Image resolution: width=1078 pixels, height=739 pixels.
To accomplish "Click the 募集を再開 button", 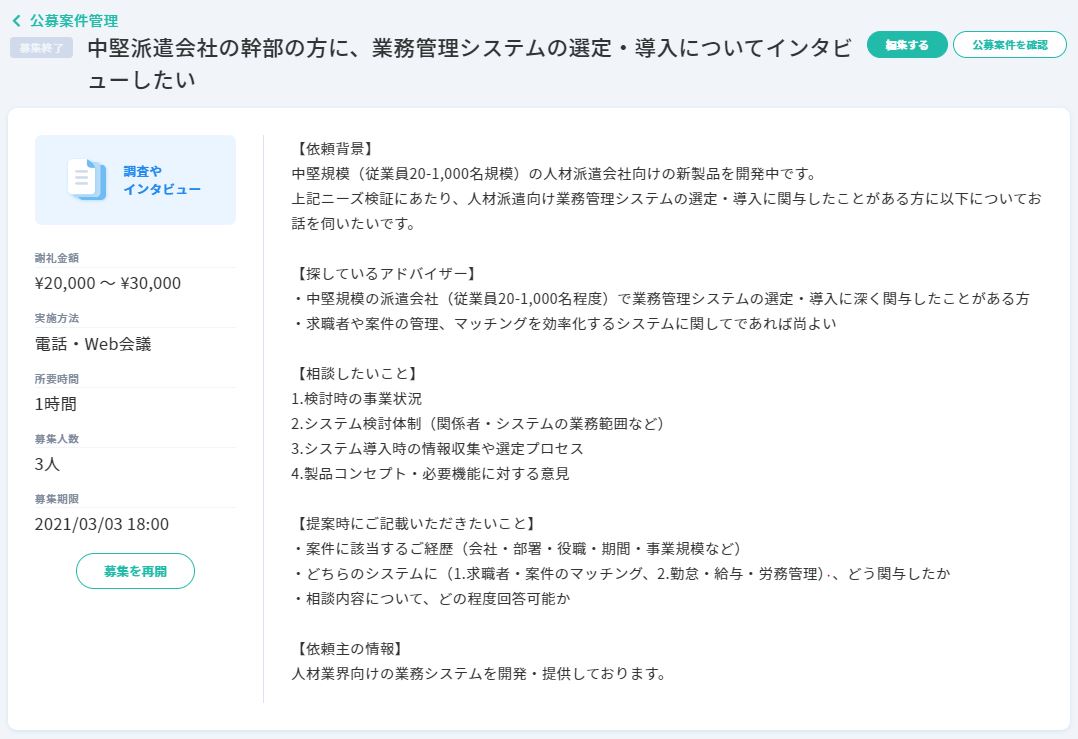I will 135,571.
